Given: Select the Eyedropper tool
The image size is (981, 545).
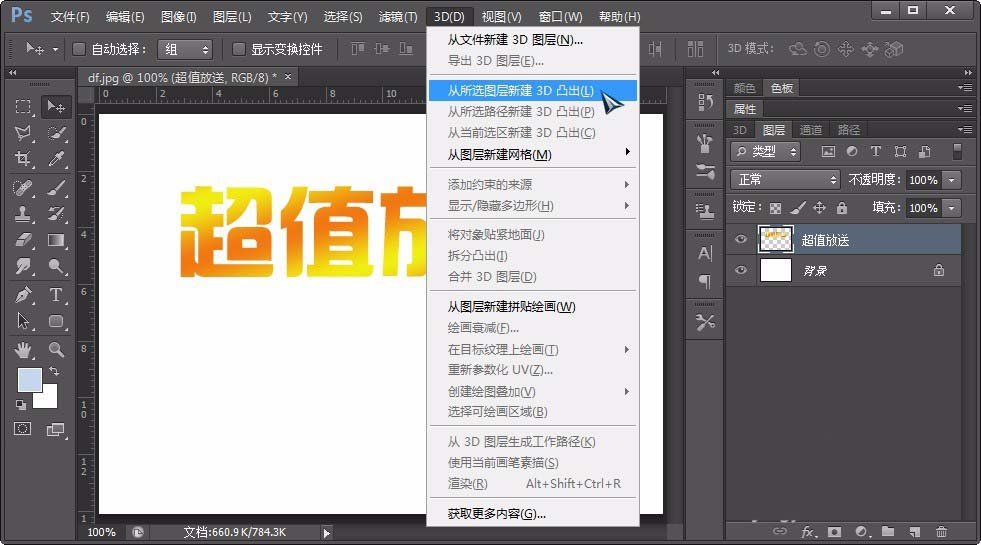Looking at the screenshot, I should pos(56,159).
